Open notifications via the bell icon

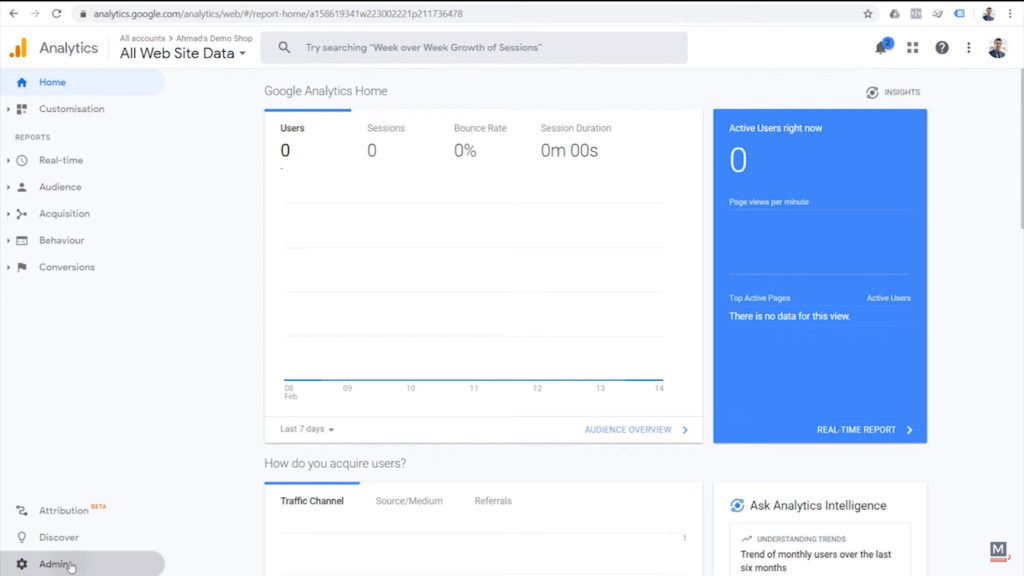click(880, 47)
